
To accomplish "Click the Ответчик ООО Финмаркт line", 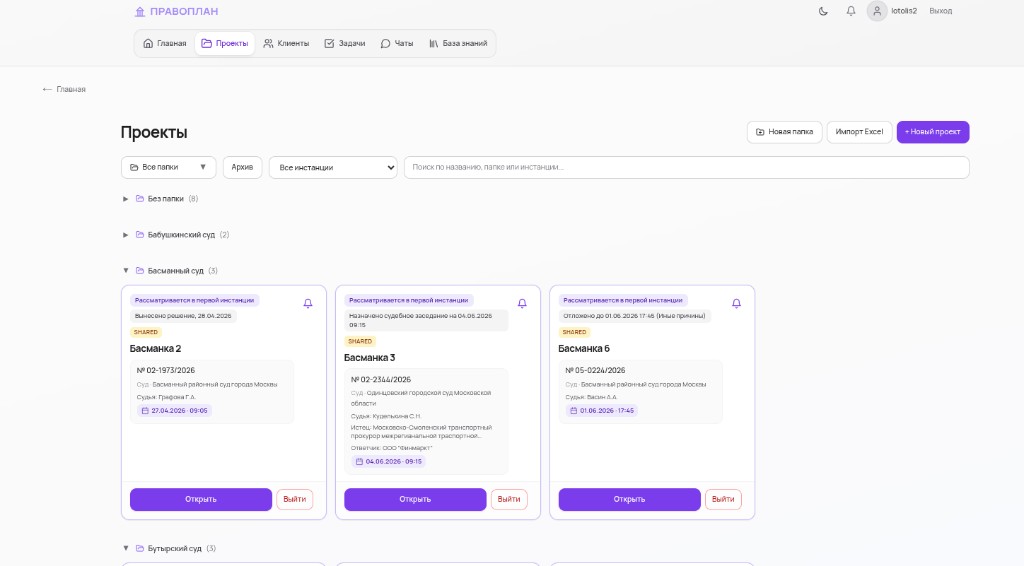I will click(x=391, y=448).
